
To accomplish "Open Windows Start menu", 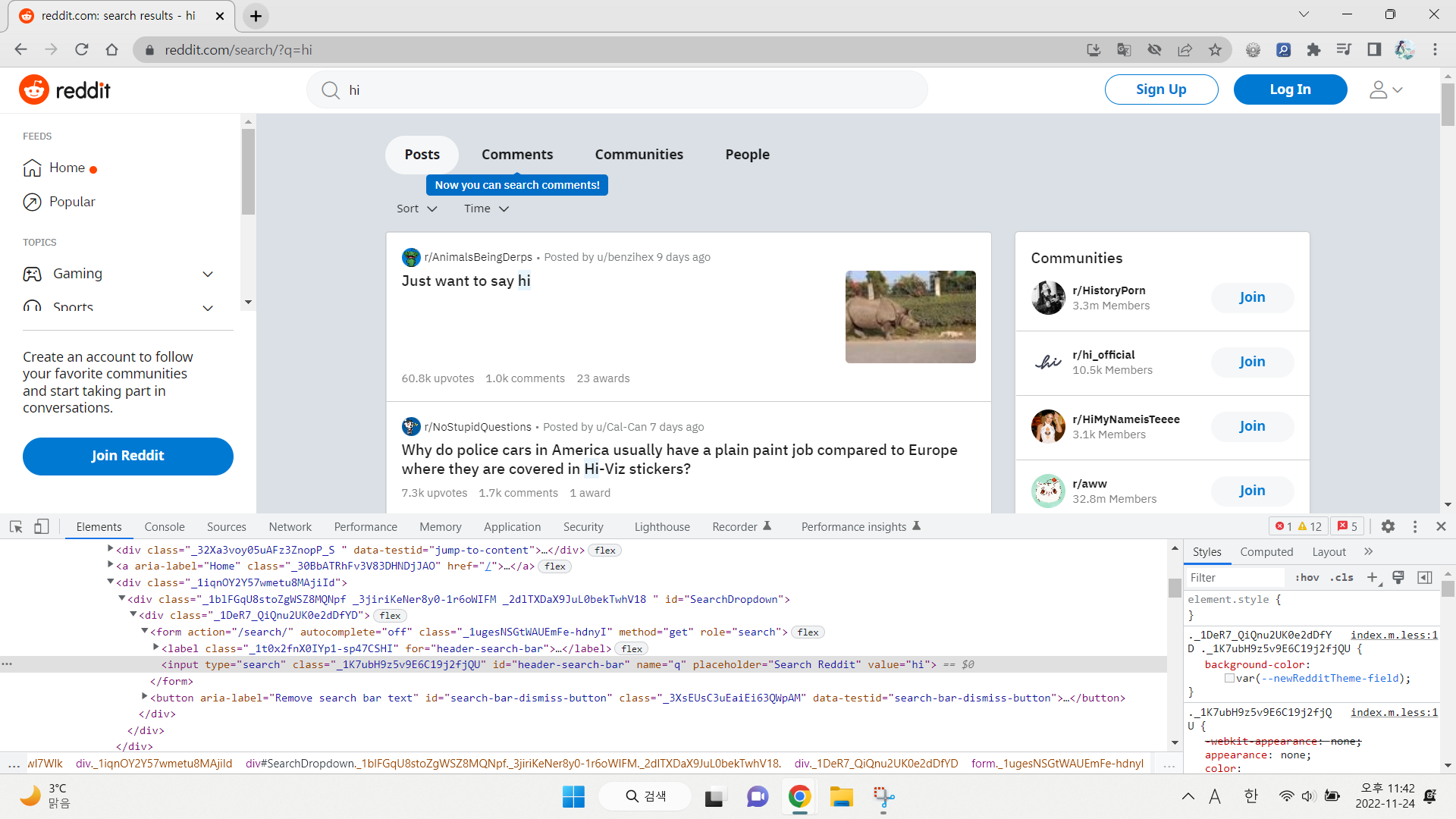I will coord(573,796).
